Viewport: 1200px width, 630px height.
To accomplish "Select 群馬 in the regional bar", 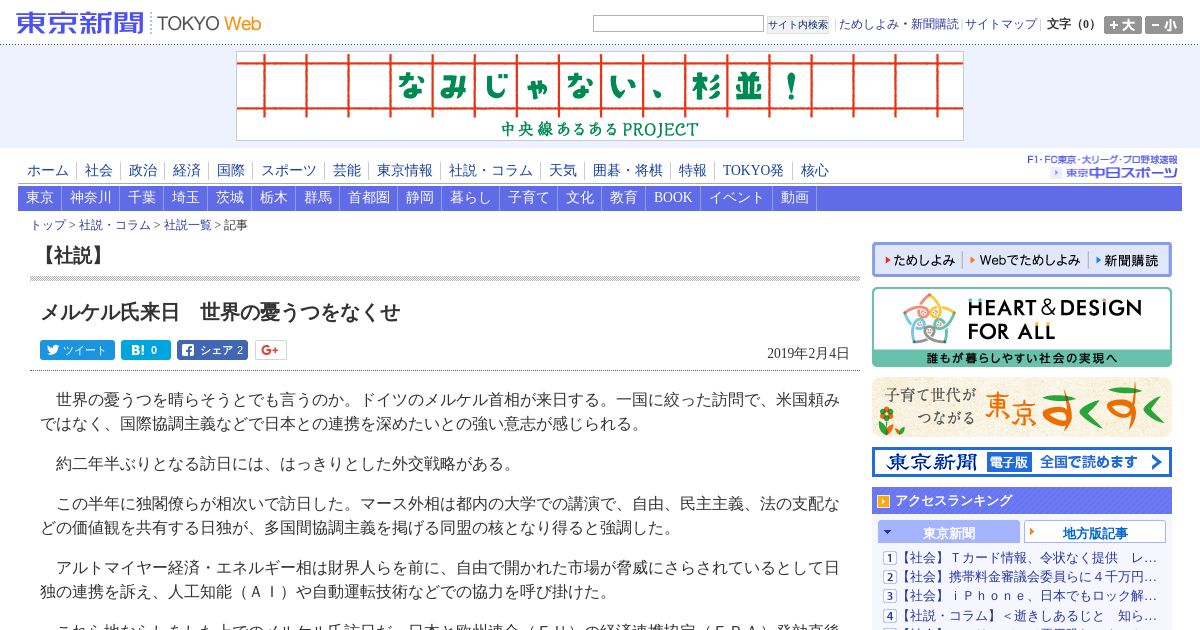I will [318, 198].
